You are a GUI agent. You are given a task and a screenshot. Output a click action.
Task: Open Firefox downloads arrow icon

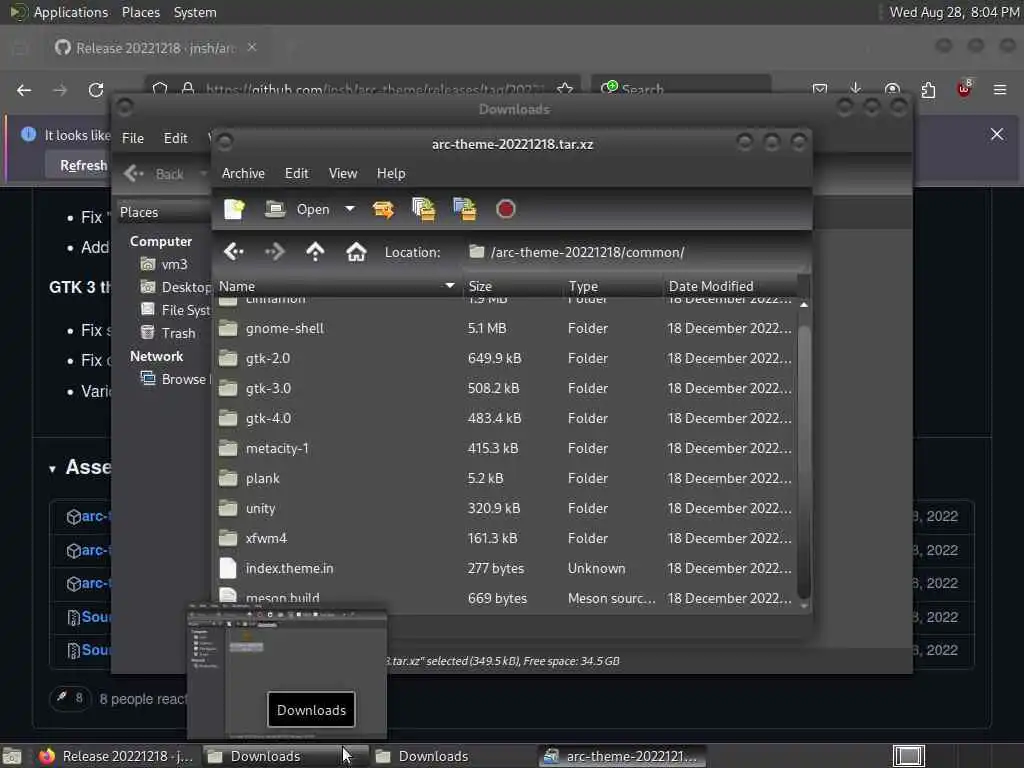(856, 89)
